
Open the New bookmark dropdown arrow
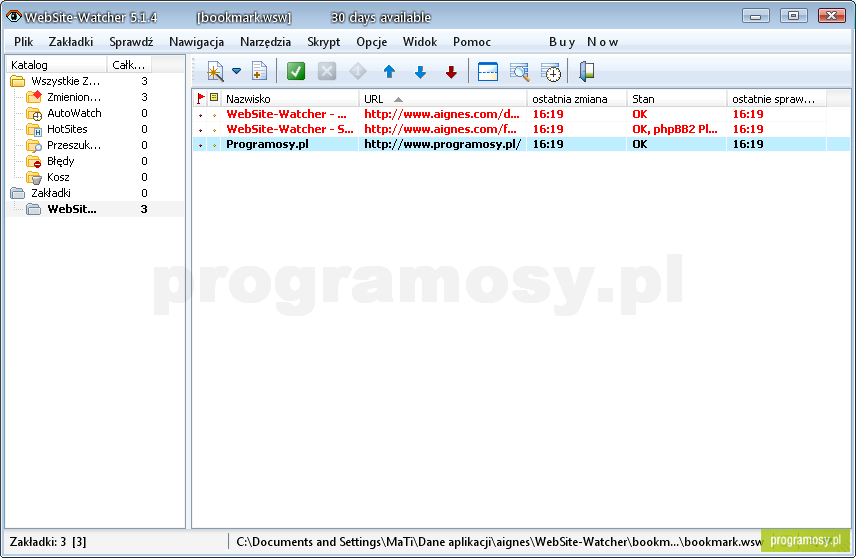(236, 71)
